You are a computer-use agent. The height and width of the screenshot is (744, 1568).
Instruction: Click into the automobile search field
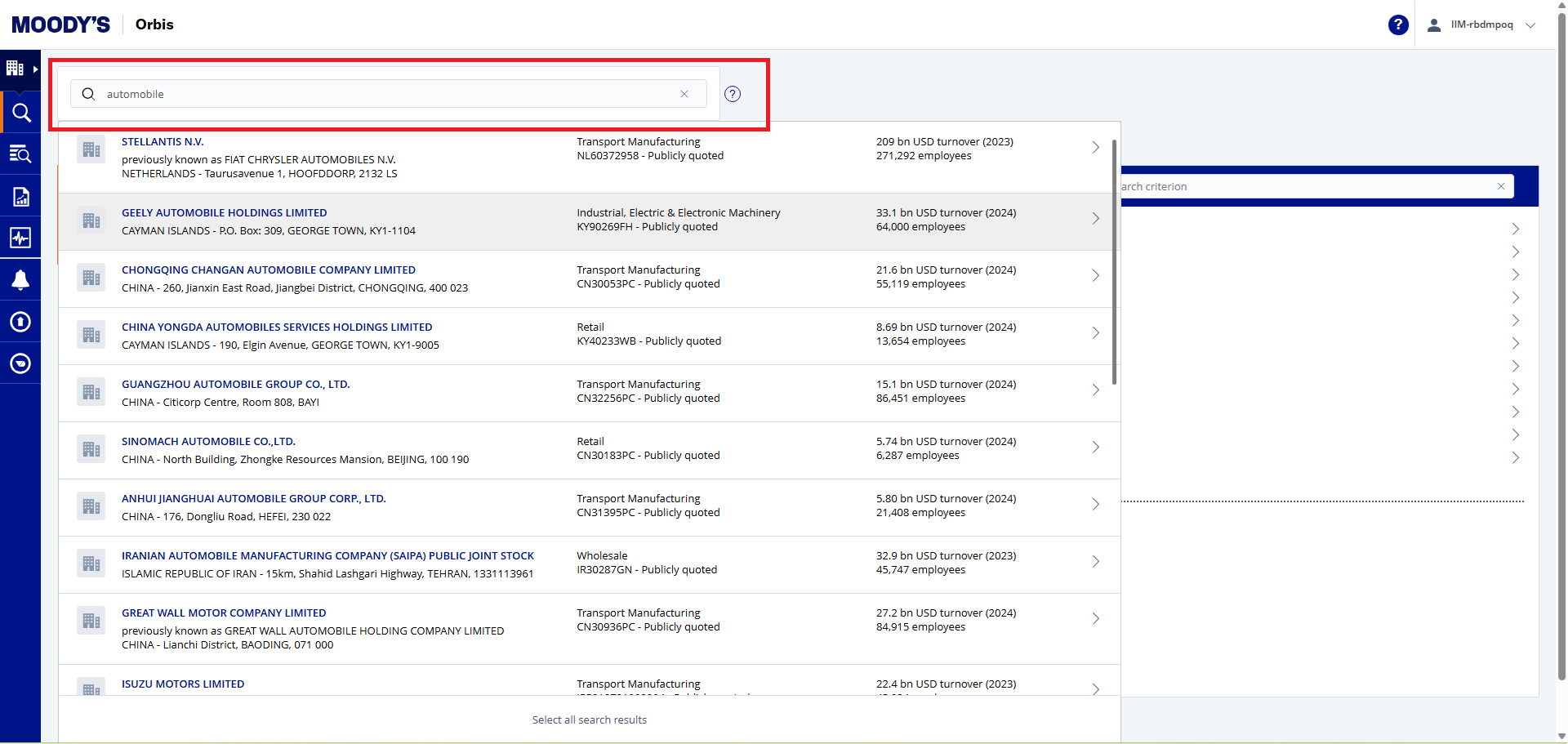point(384,94)
